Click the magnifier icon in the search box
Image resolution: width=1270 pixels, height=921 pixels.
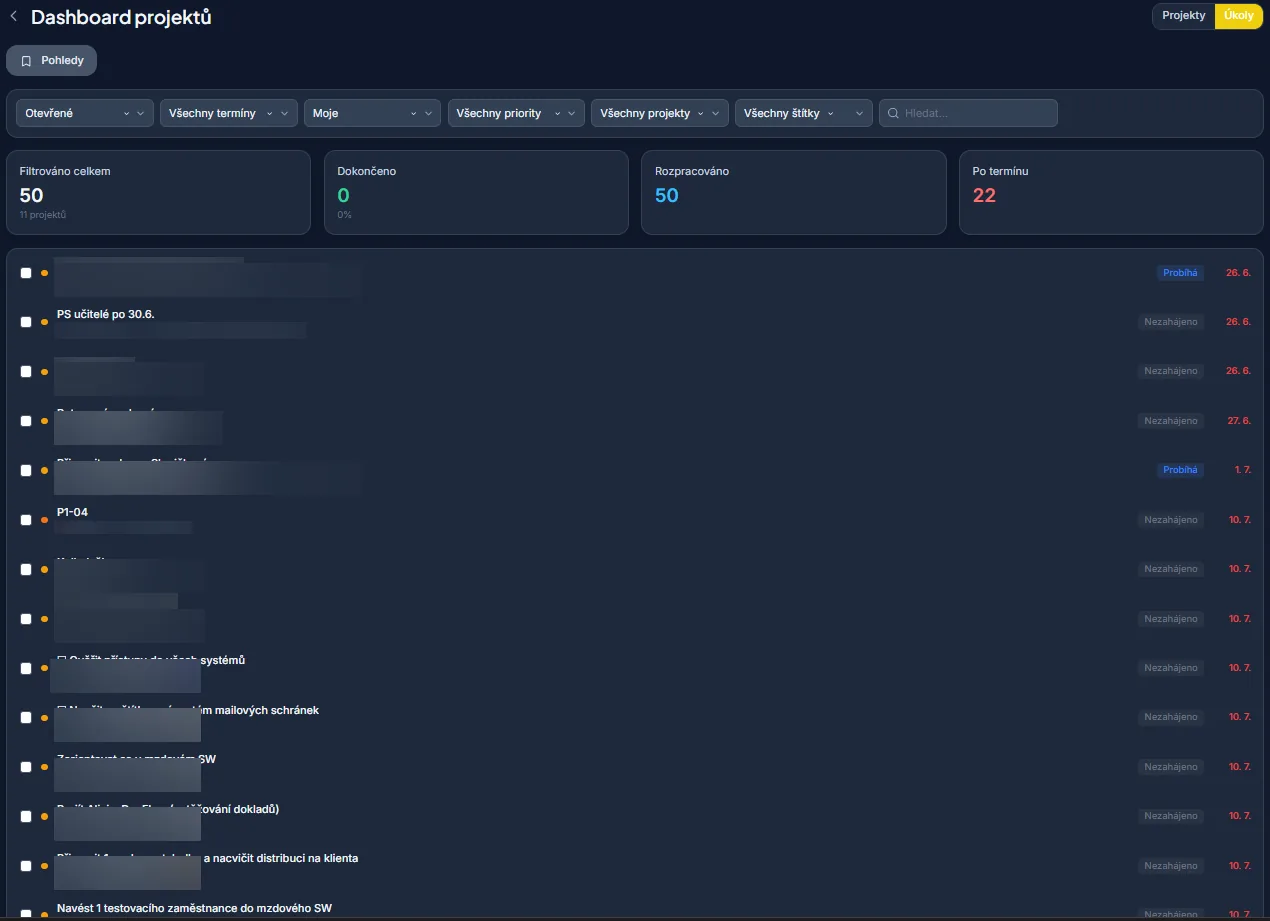[893, 114]
